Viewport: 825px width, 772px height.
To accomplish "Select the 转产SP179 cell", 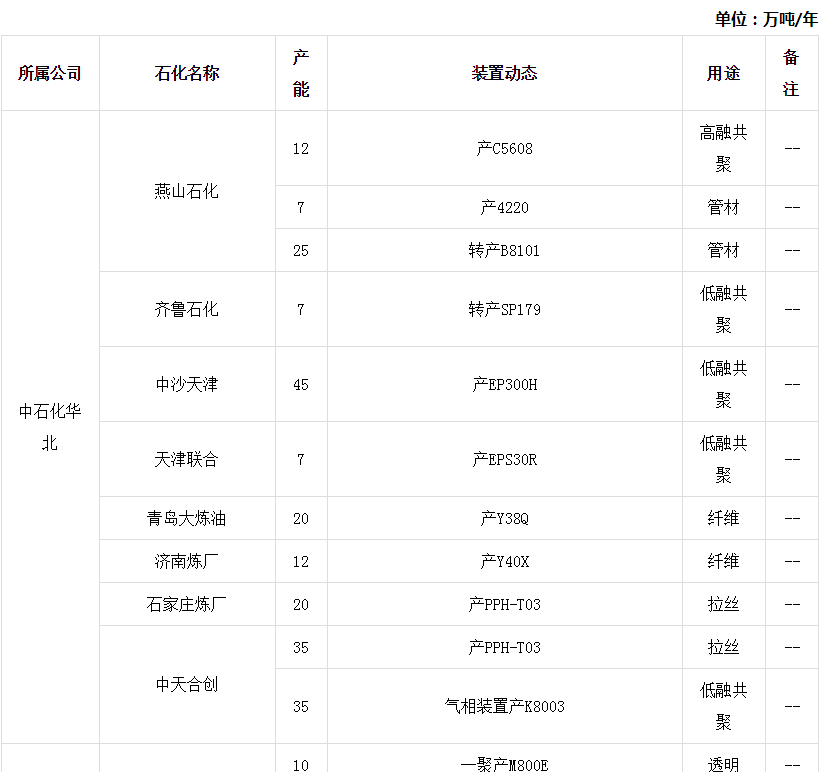I will (505, 309).
